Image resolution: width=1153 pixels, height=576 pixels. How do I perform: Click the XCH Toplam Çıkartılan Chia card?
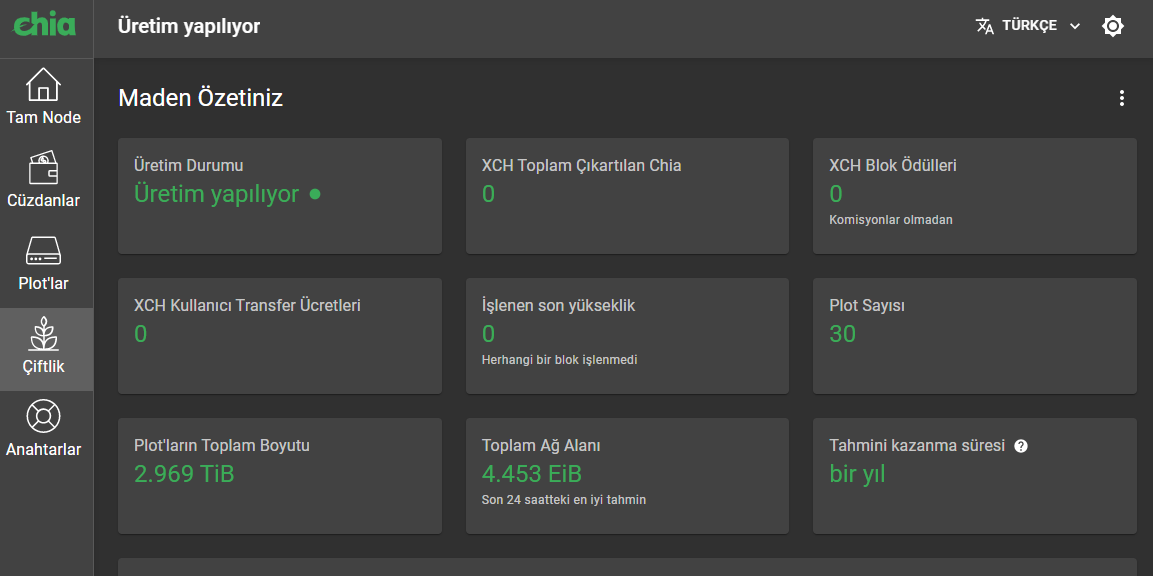627,196
